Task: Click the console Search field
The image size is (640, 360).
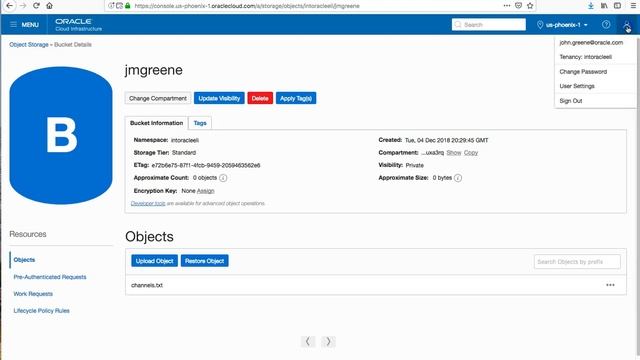Action: point(489,24)
